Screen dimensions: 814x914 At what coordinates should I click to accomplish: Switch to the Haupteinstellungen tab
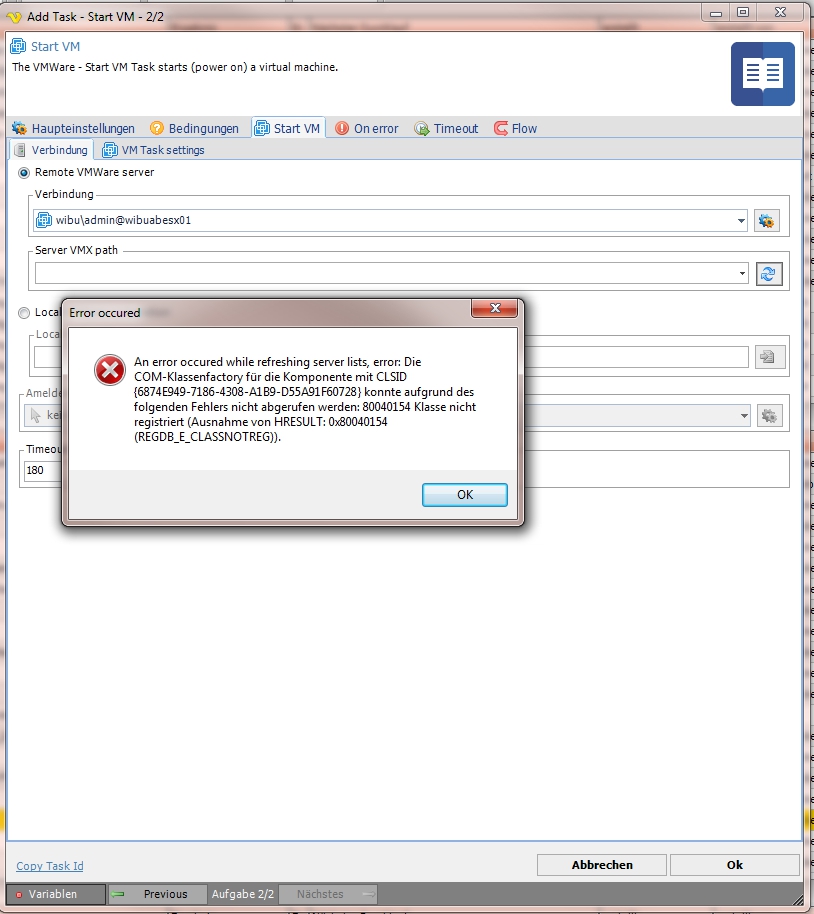(73, 128)
